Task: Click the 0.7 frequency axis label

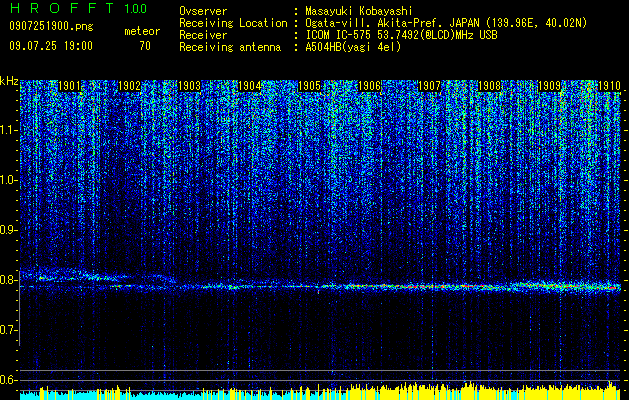Action: tap(9, 330)
